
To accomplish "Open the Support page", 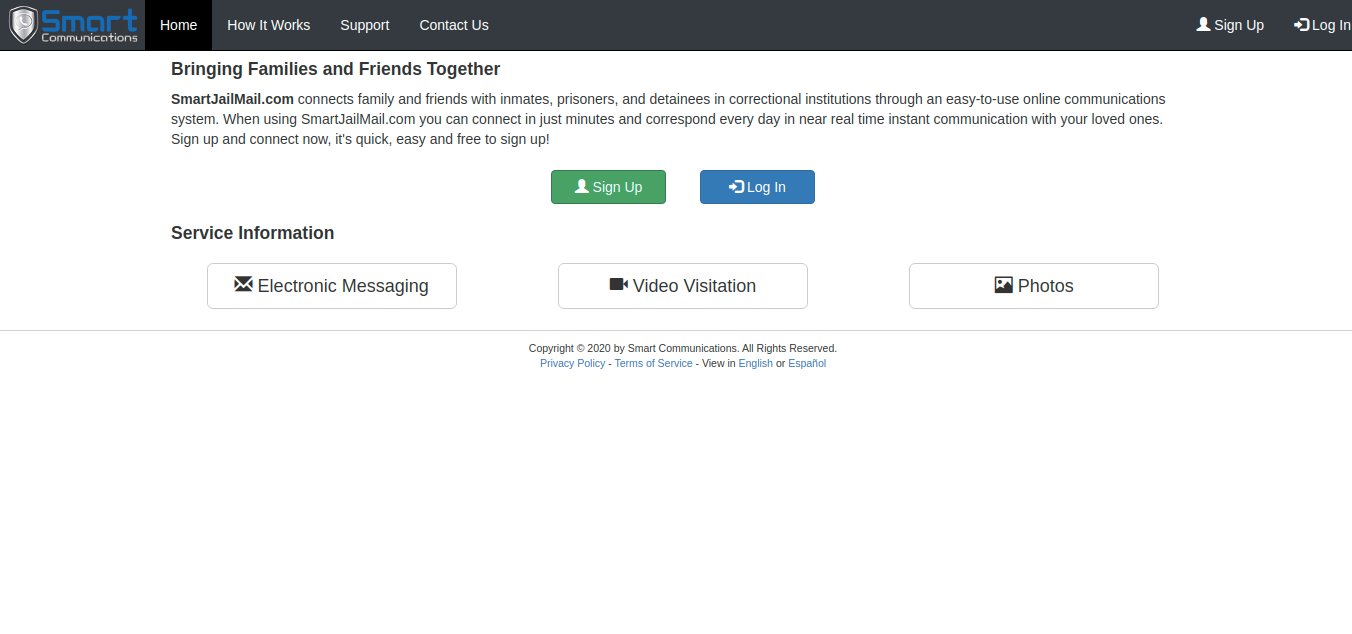I will (364, 24).
